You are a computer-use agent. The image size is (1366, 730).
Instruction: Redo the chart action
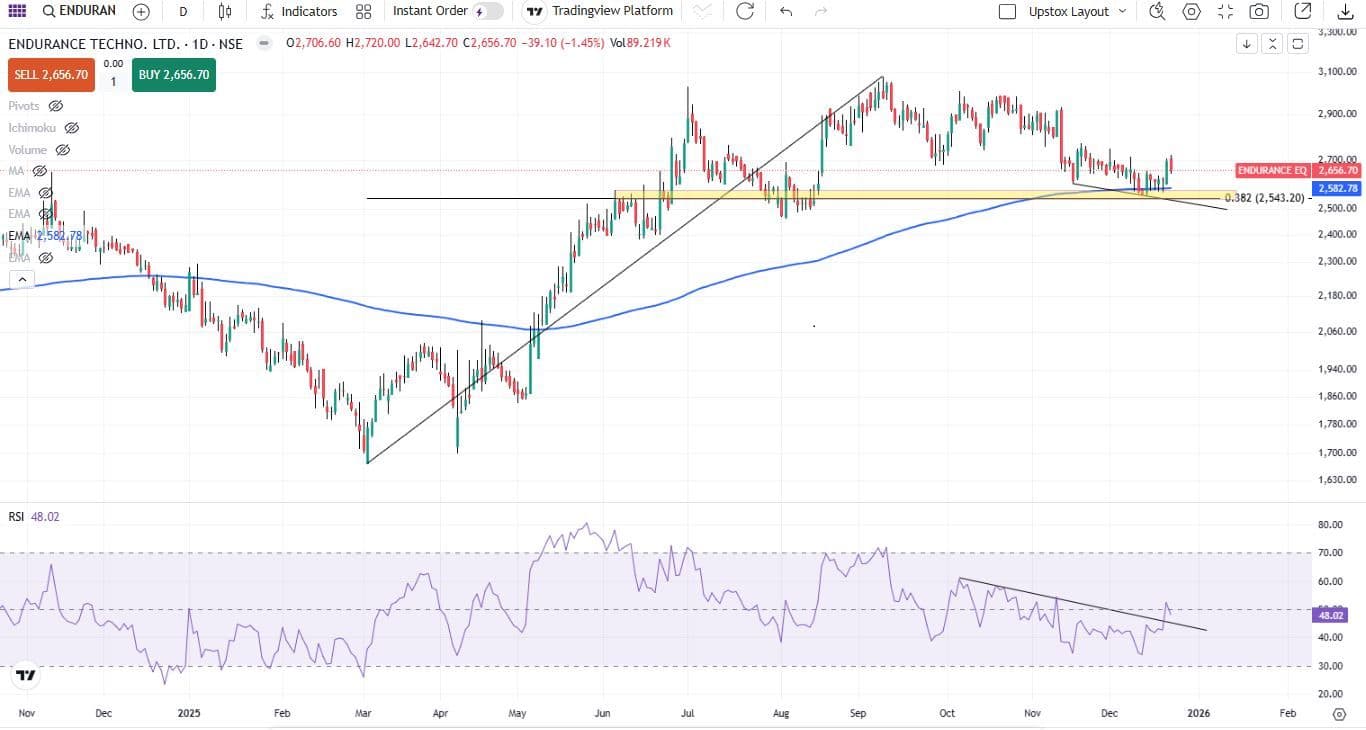[821, 11]
